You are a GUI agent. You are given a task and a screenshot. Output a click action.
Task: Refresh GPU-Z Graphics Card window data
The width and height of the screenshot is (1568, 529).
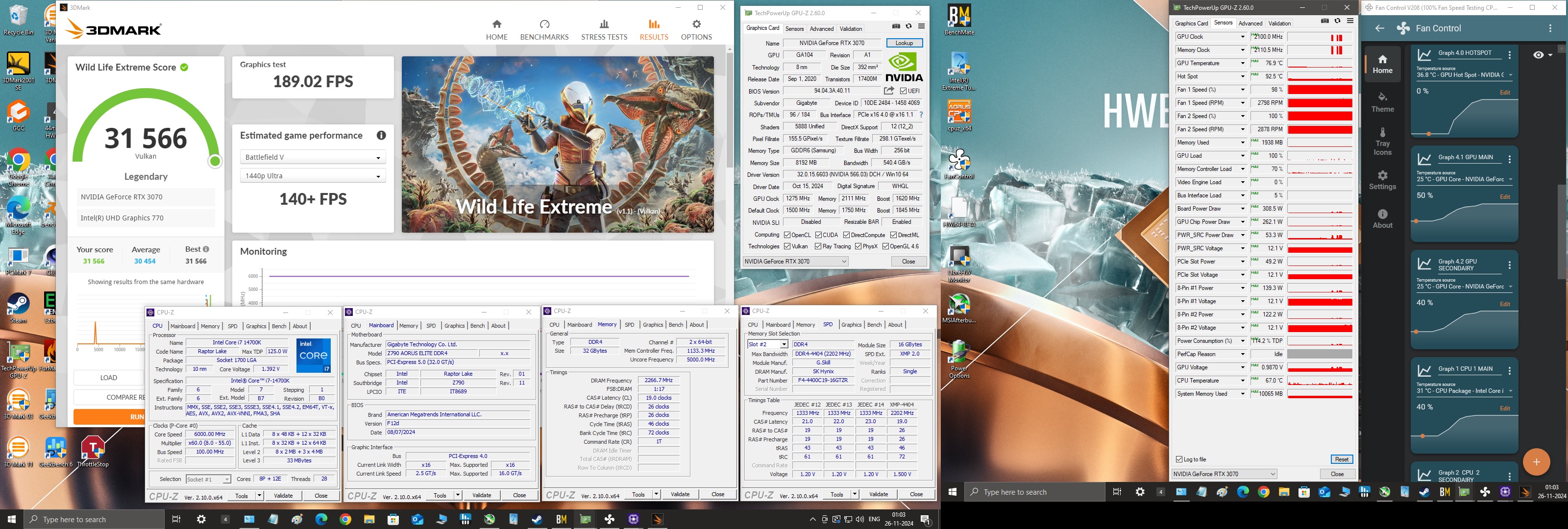(909, 26)
